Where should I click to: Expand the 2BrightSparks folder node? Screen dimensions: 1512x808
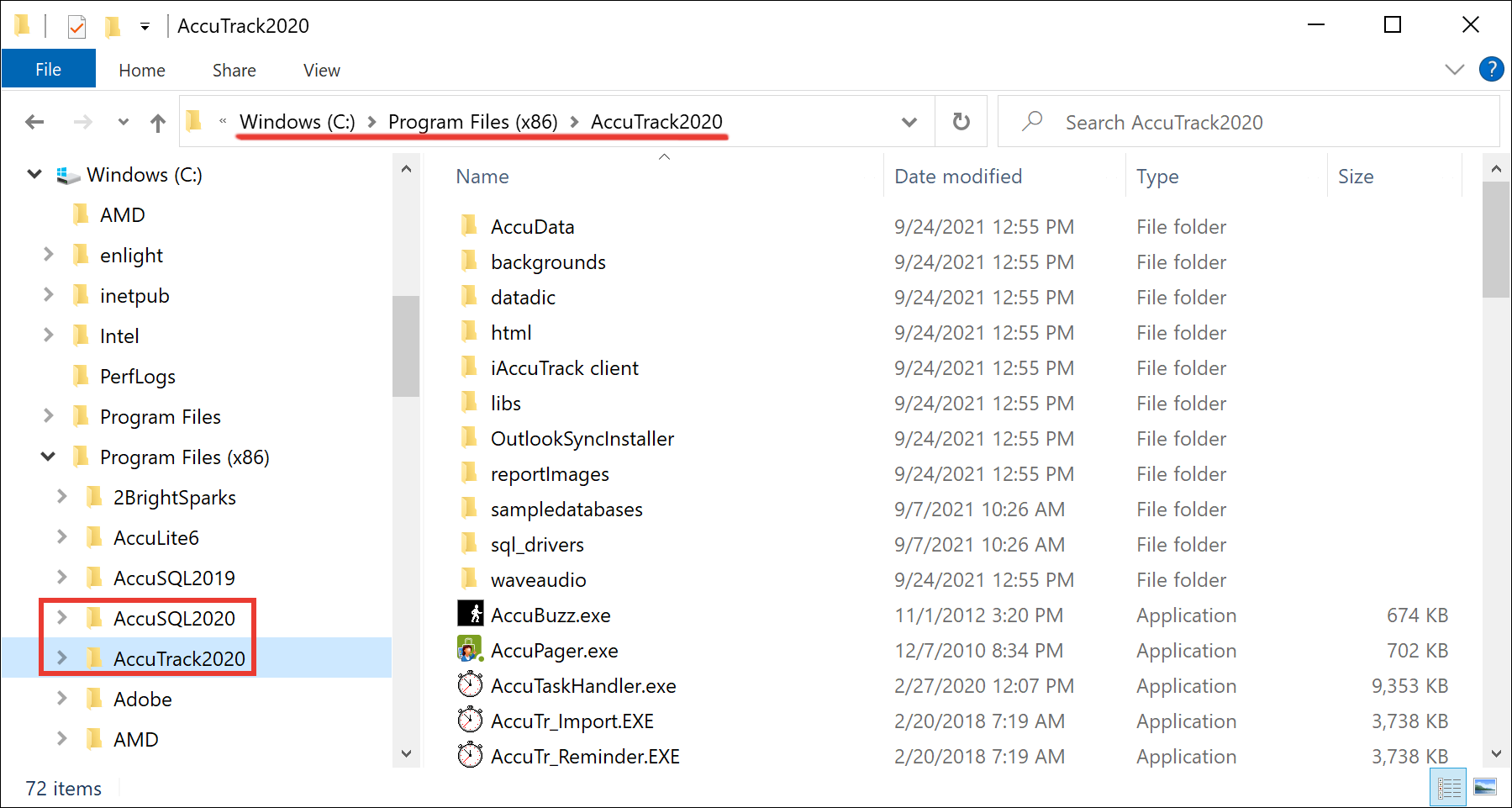tap(61, 496)
